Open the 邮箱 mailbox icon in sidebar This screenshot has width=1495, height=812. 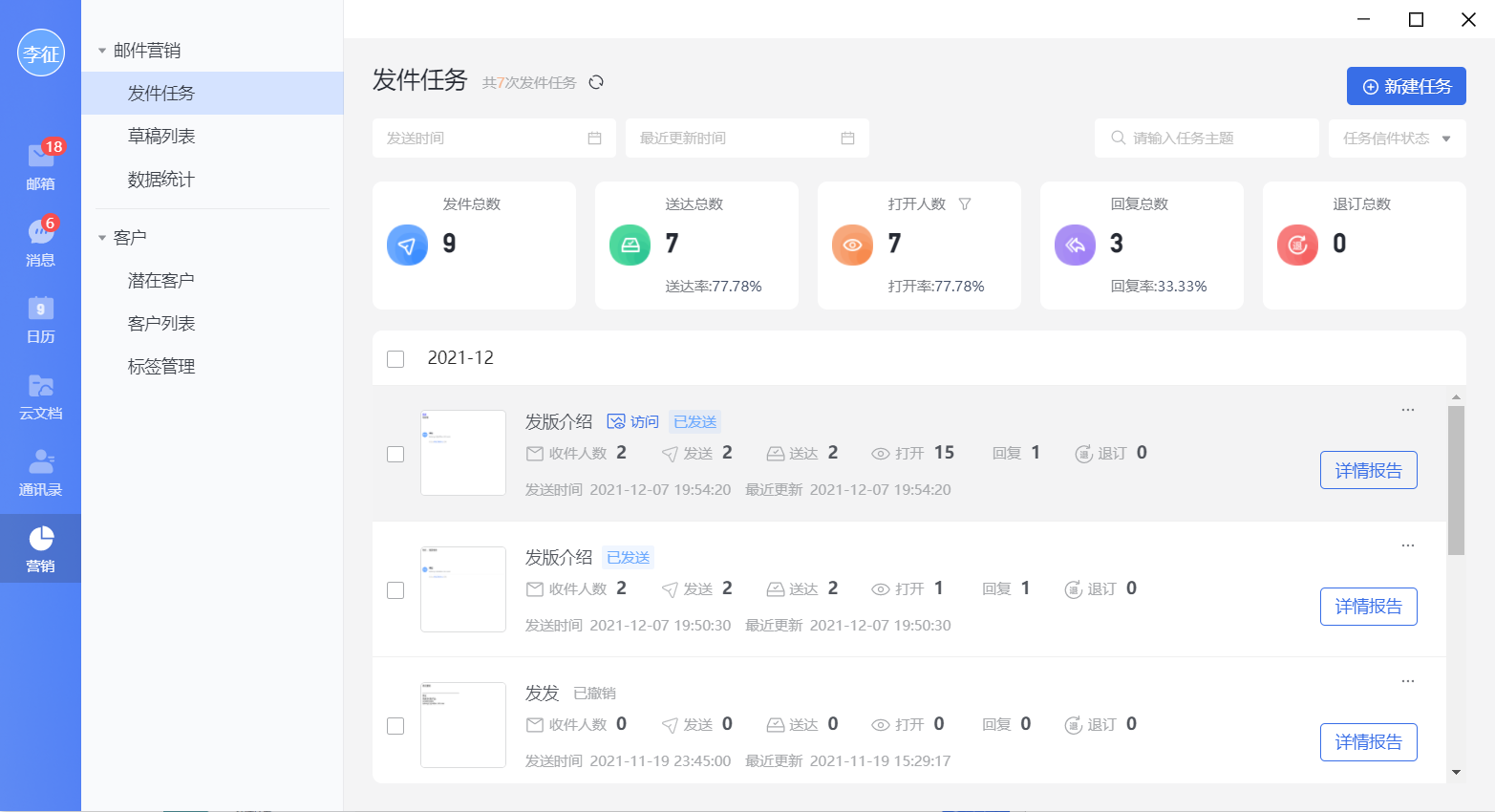(40, 164)
